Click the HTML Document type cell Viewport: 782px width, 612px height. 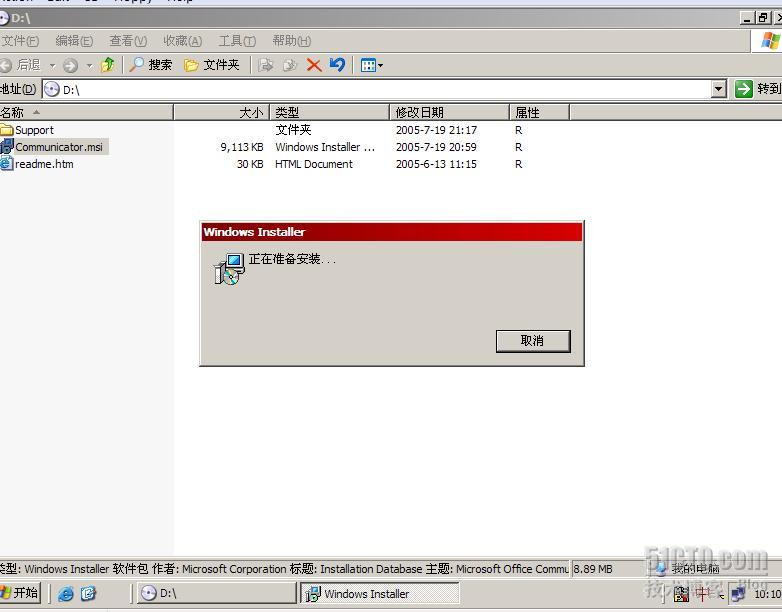[x=314, y=164]
